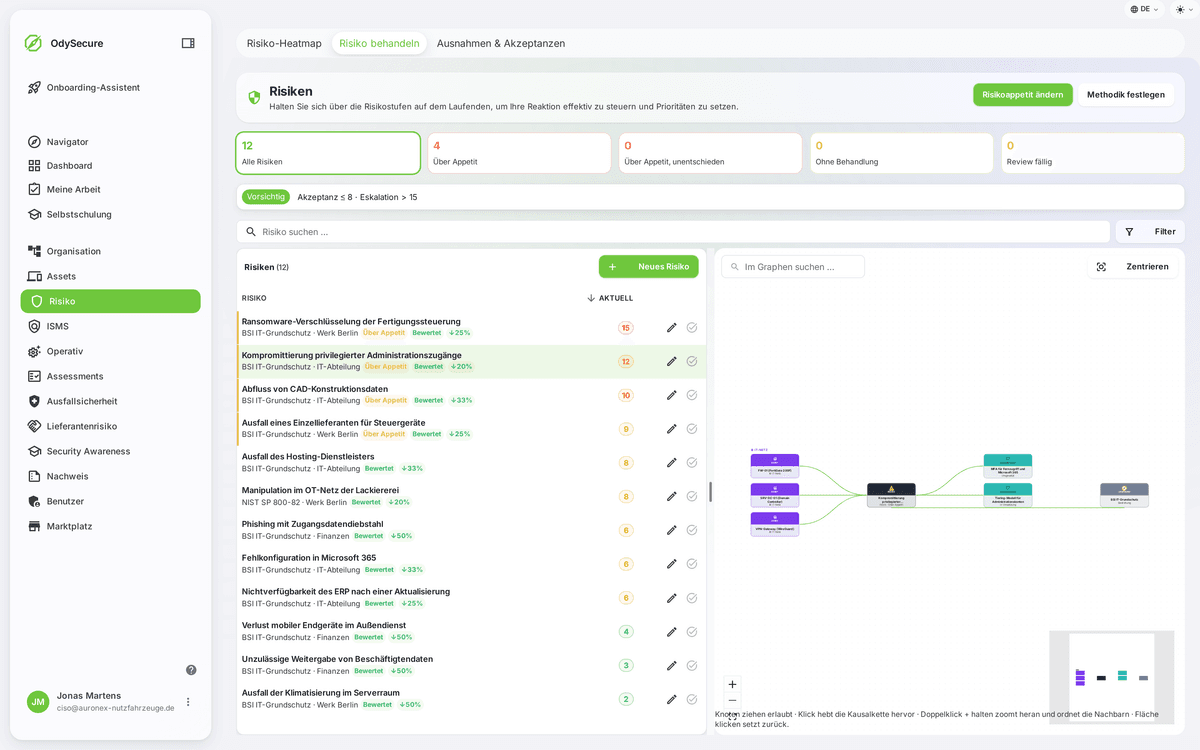Open the Assets section
This screenshot has height=750, width=1200.
(x=110, y=276)
